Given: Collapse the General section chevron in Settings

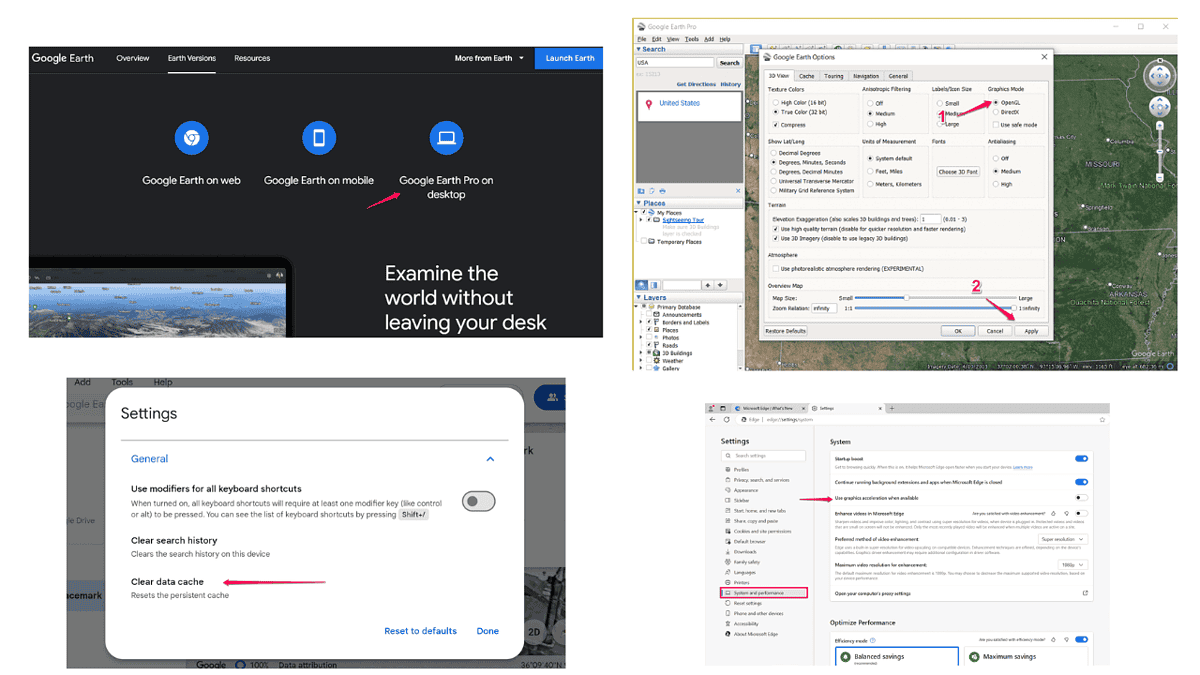Looking at the screenshot, I should [x=490, y=459].
